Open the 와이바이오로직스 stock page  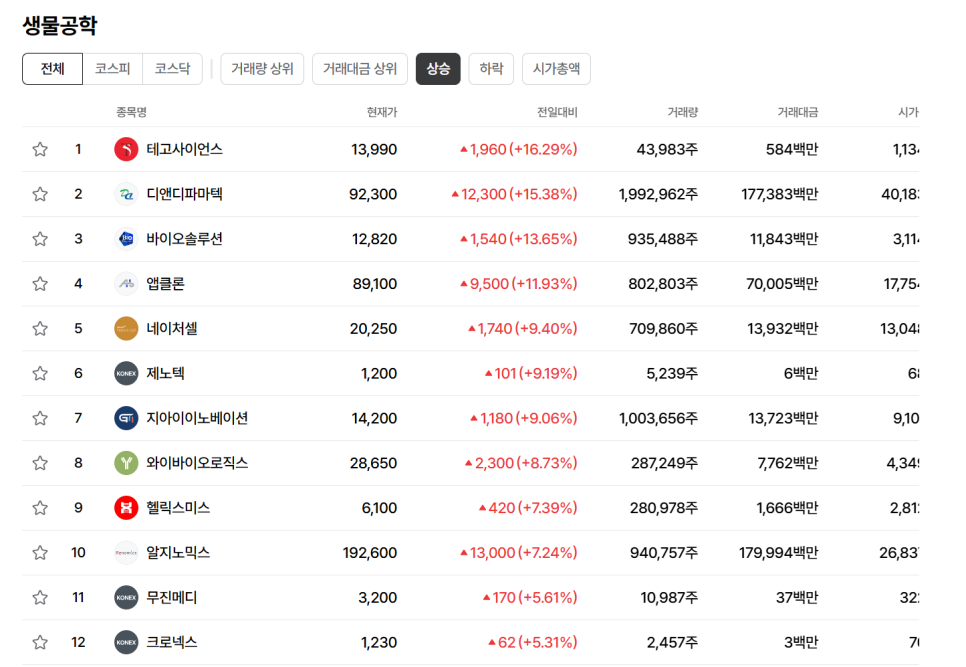(x=197, y=463)
